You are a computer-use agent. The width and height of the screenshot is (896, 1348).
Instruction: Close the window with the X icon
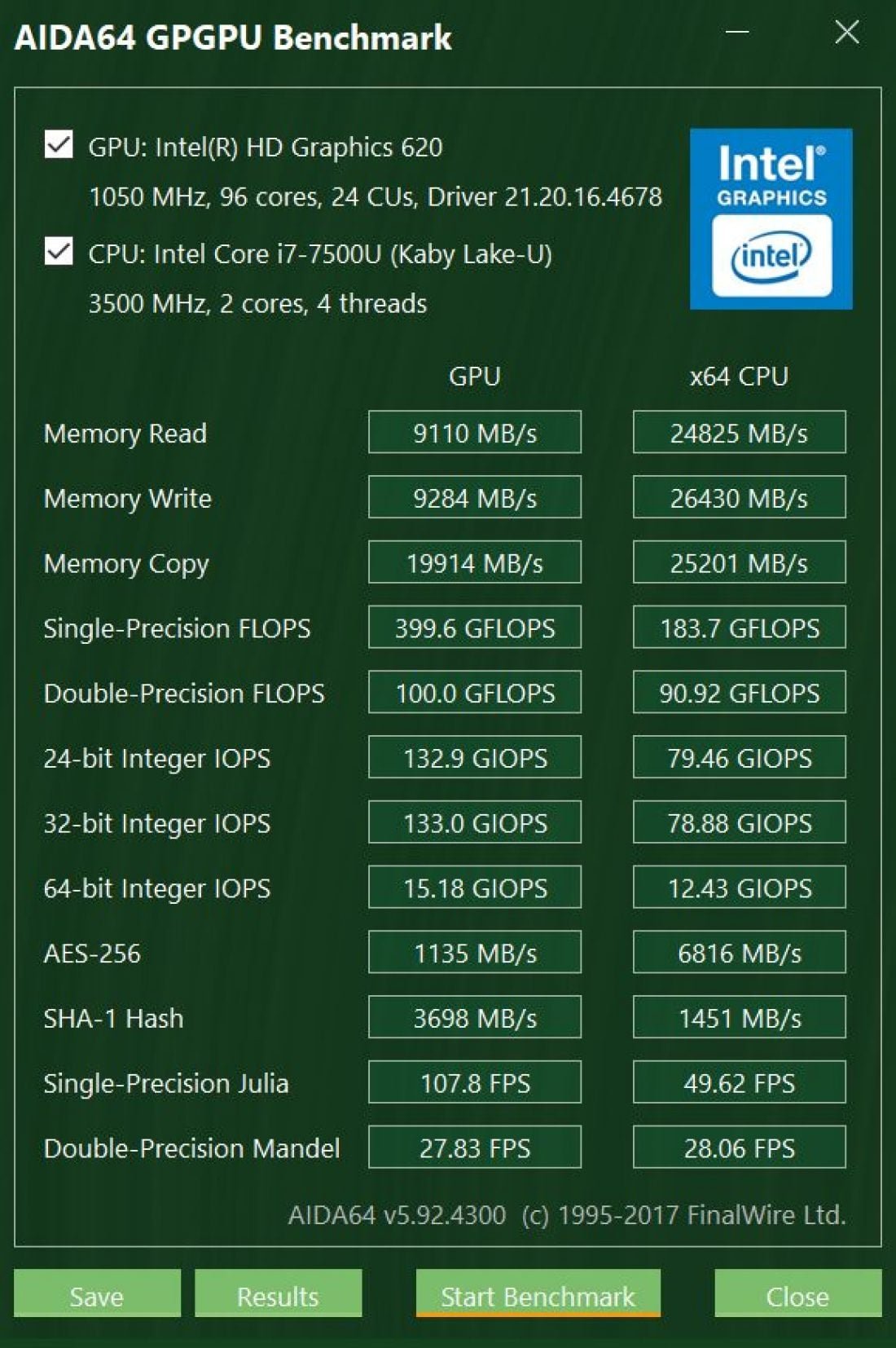[x=847, y=33]
